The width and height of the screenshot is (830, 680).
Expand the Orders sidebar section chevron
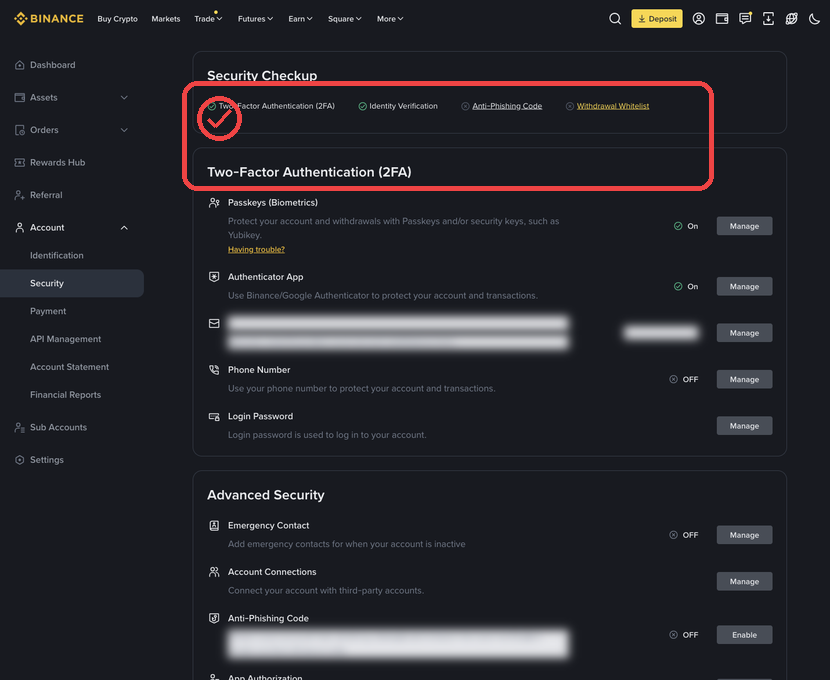[124, 130]
